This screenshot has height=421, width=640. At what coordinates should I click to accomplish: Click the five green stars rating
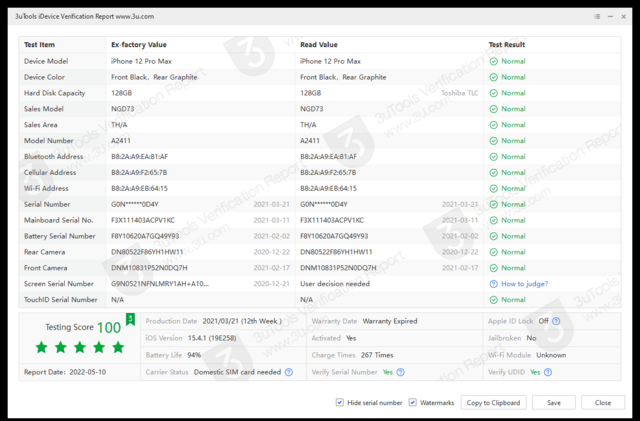point(80,347)
